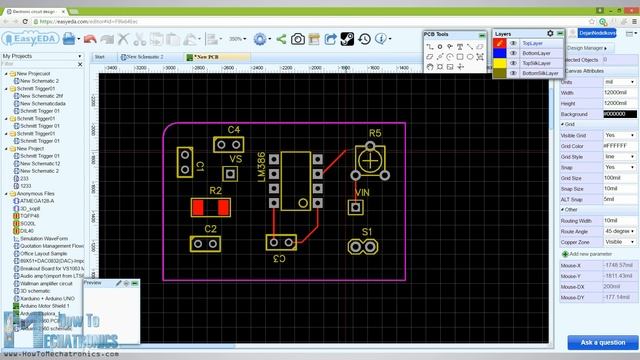Click the Delete X icon in toolbar
Screen dimensions: 640x360
[x=123, y=39]
